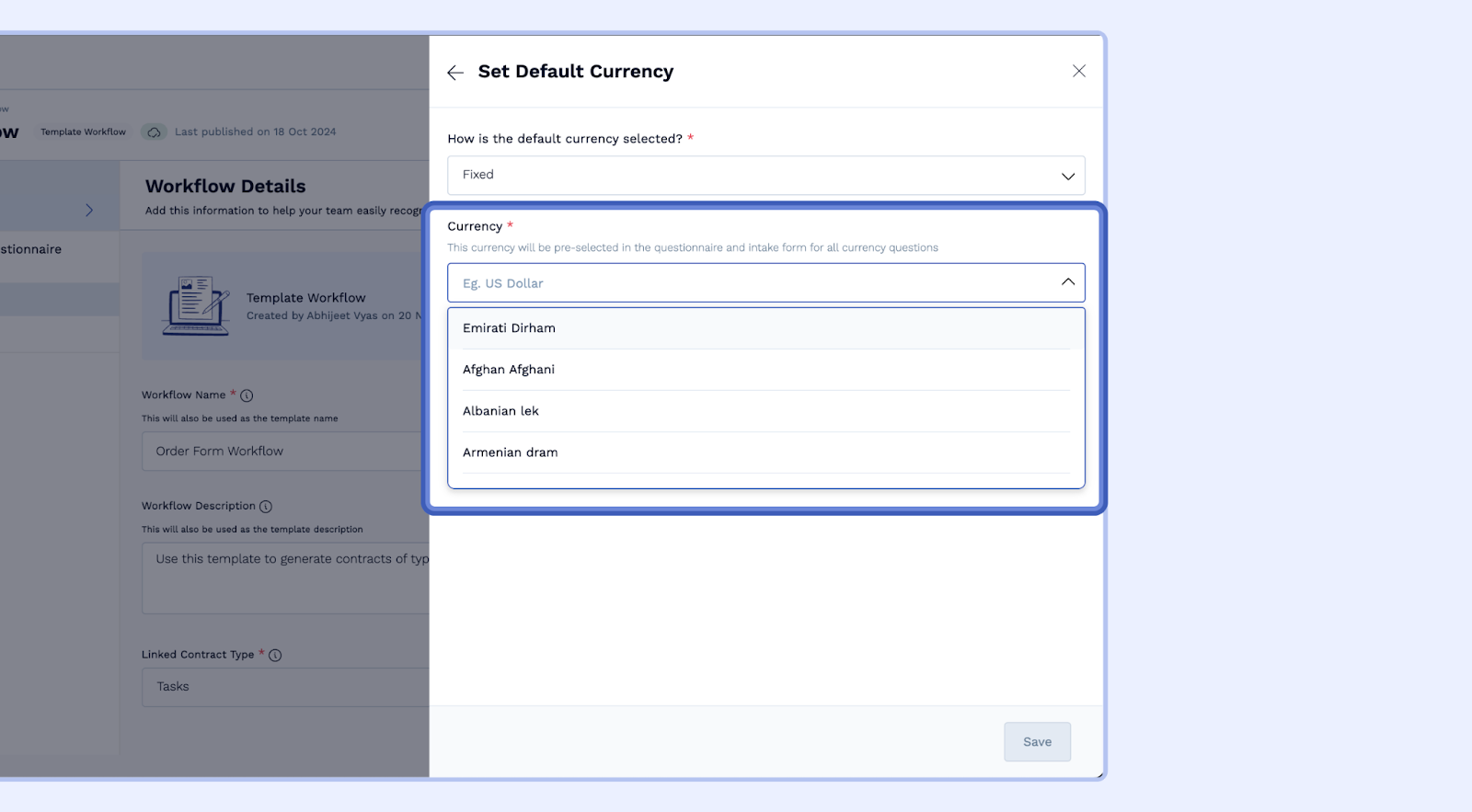Click the Template Workflow document illustration
Screen dimensions: 1472x812
[x=196, y=306]
